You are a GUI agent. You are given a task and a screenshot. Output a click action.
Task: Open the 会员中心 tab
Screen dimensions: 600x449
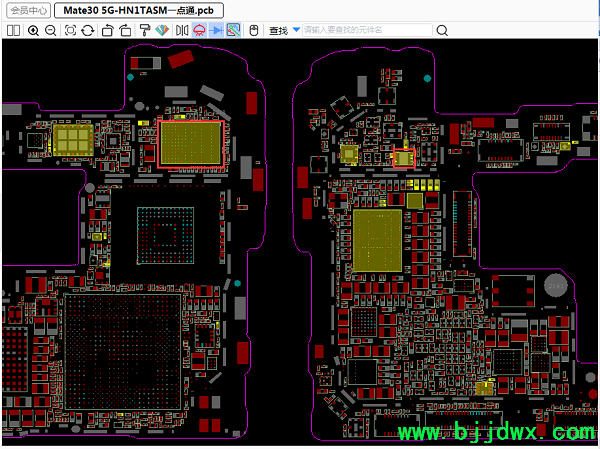click(29, 10)
